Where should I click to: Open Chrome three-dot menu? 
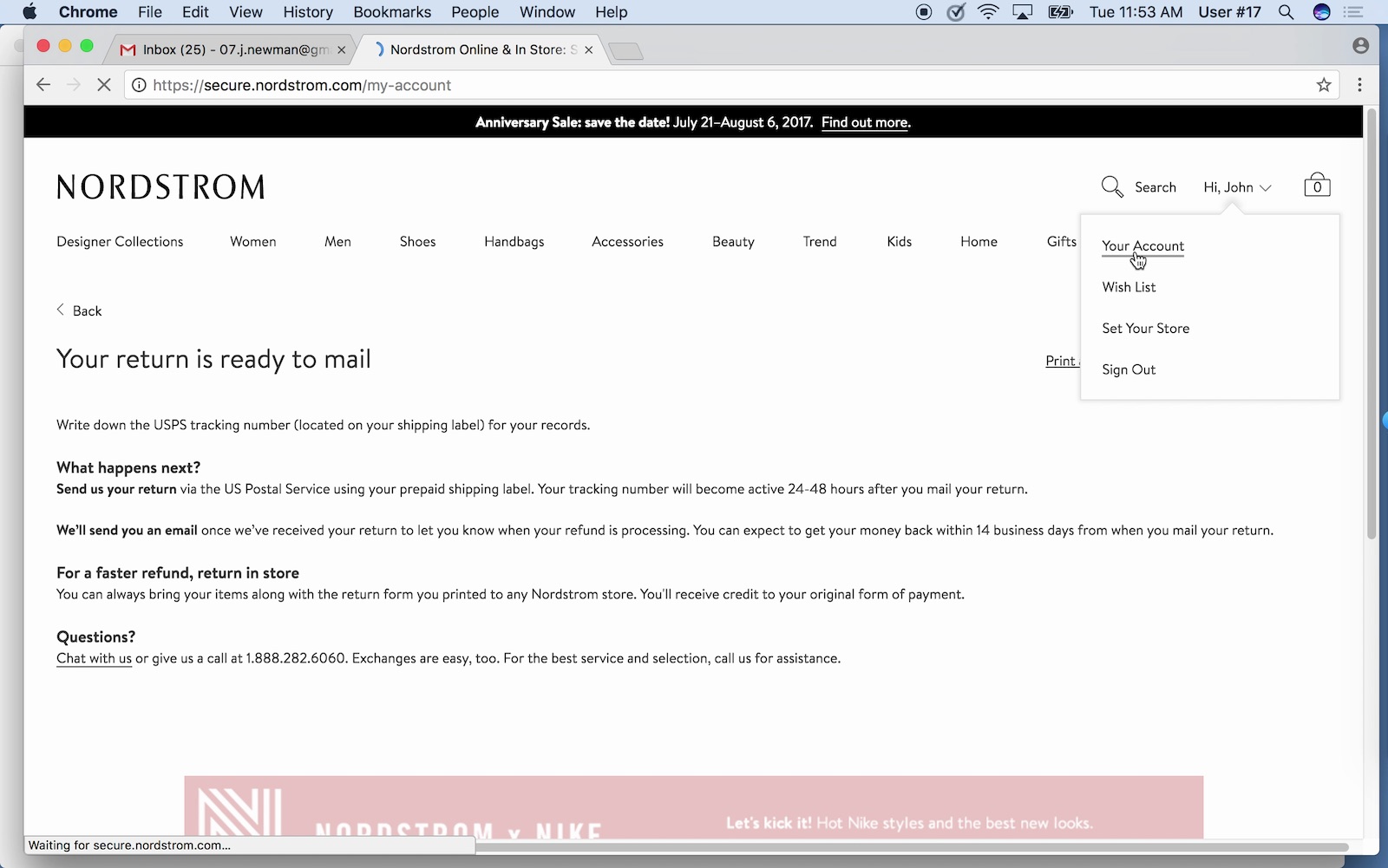pyautogui.click(x=1359, y=85)
